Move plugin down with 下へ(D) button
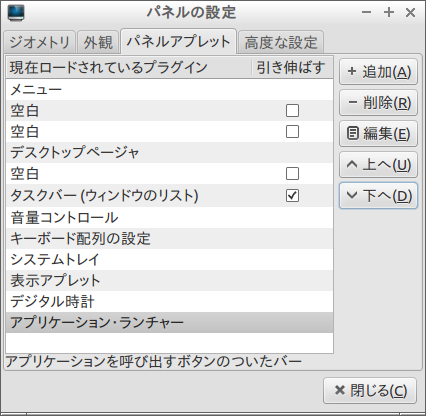This screenshot has width=426, height=416. point(378,196)
